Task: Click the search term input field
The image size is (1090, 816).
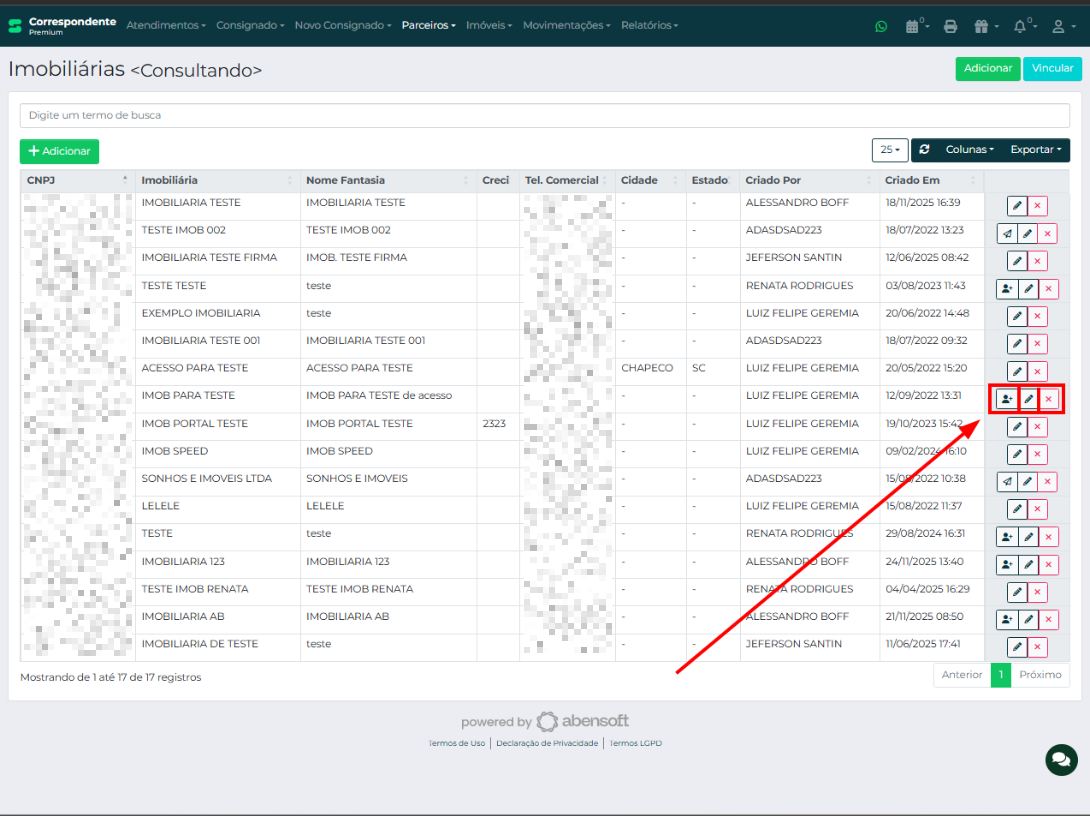Action: pyautogui.click(x=544, y=115)
